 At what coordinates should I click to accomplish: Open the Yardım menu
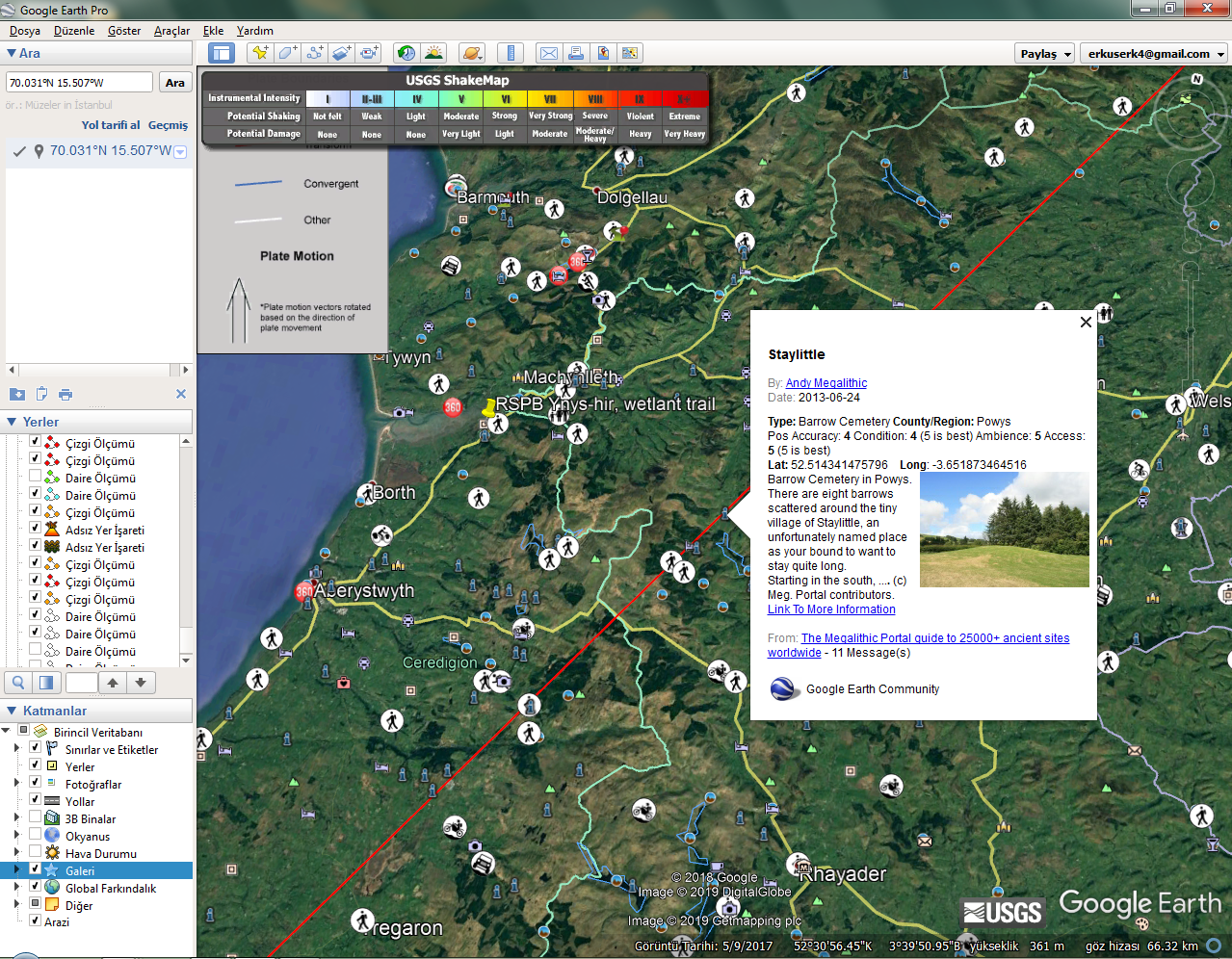click(x=254, y=31)
